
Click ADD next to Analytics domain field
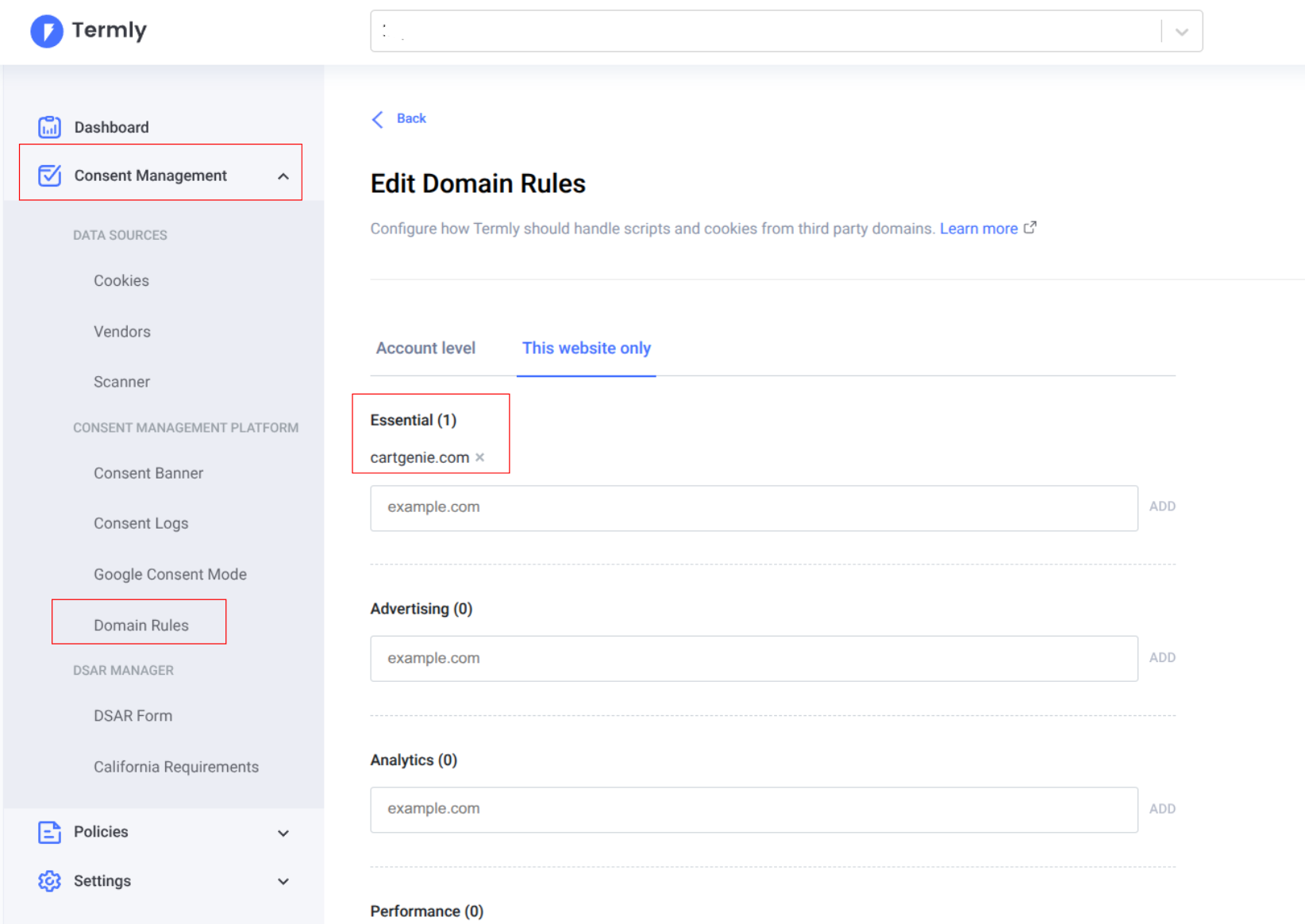pos(1162,809)
